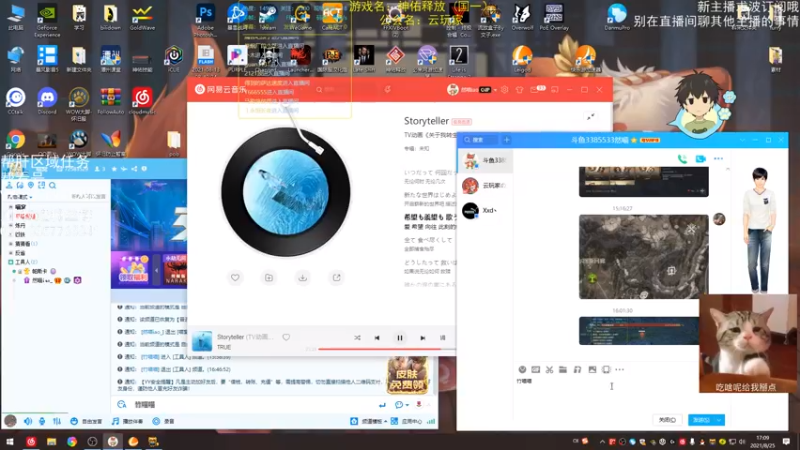Open the channel mode dropdown in YY
The width and height of the screenshot is (800, 450).
pyautogui.click(x=20, y=197)
